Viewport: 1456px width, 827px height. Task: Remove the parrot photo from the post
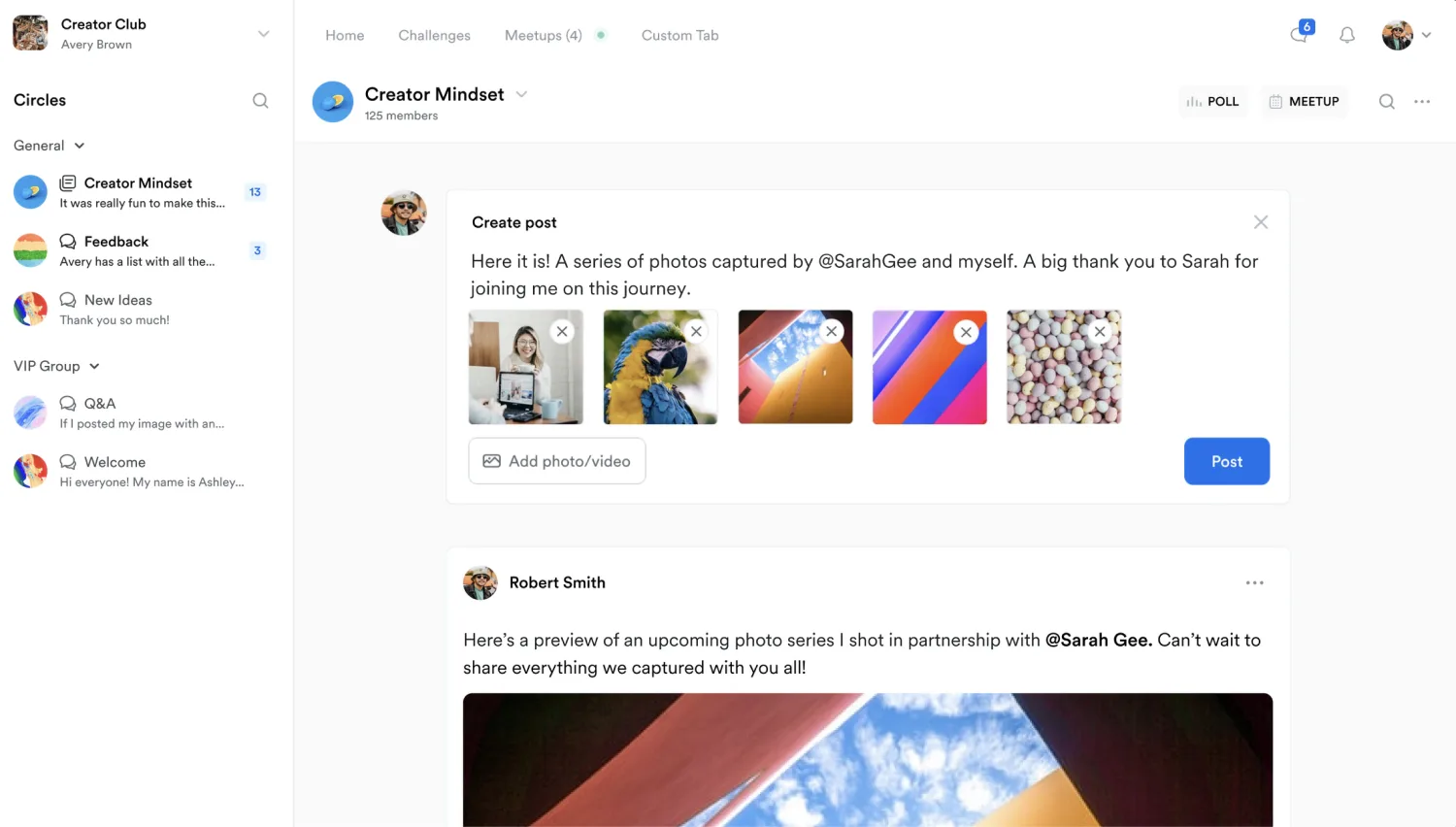pyautogui.click(x=696, y=331)
